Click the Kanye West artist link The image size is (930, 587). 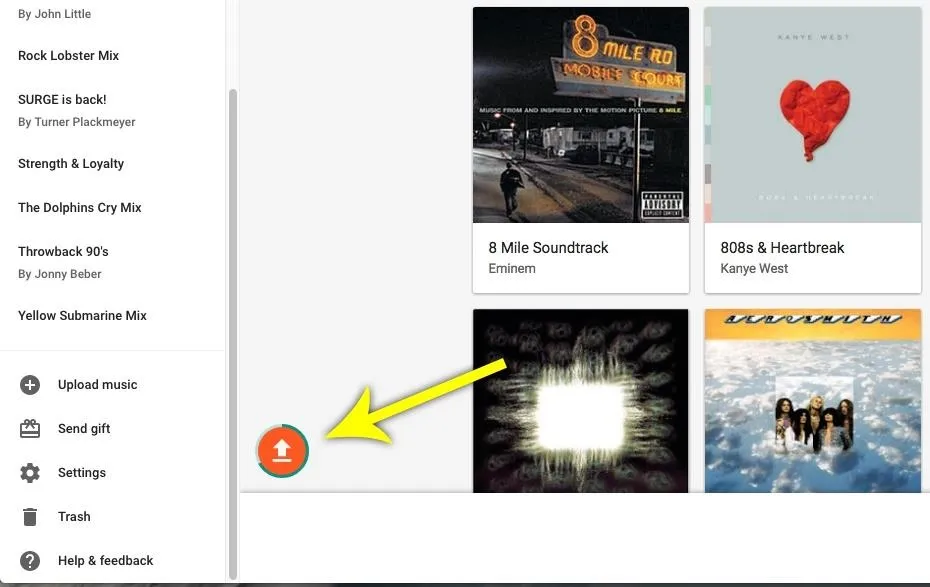pyautogui.click(x=754, y=269)
